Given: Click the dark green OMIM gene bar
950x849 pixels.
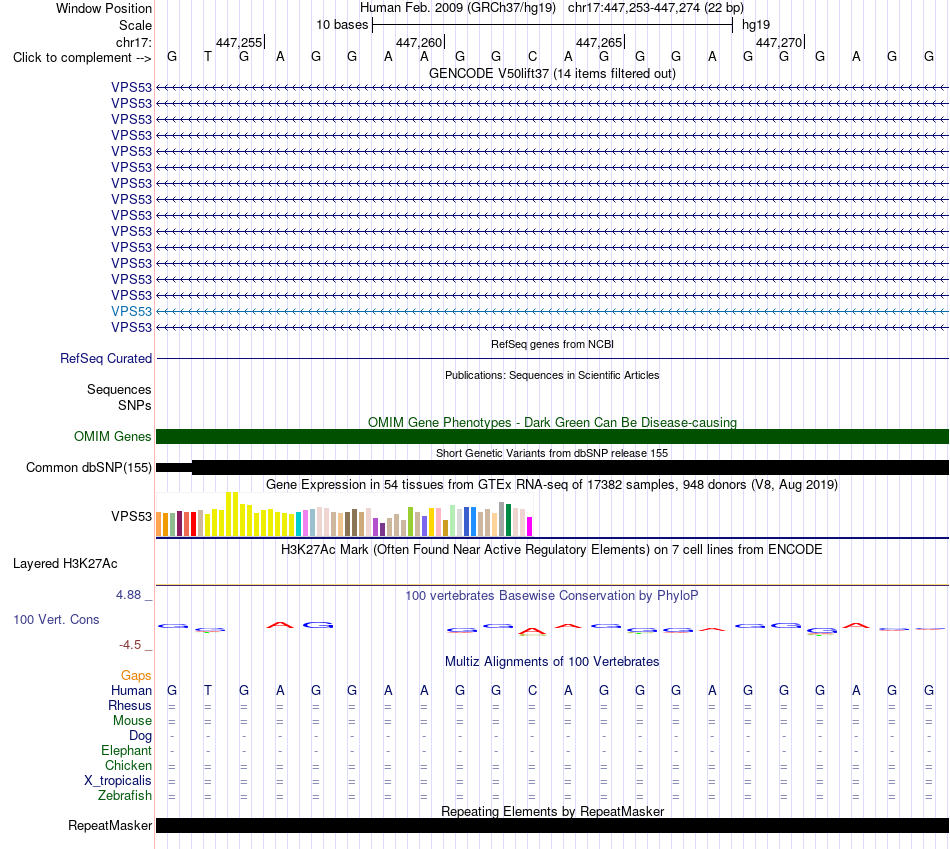Looking at the screenshot, I should [552, 436].
